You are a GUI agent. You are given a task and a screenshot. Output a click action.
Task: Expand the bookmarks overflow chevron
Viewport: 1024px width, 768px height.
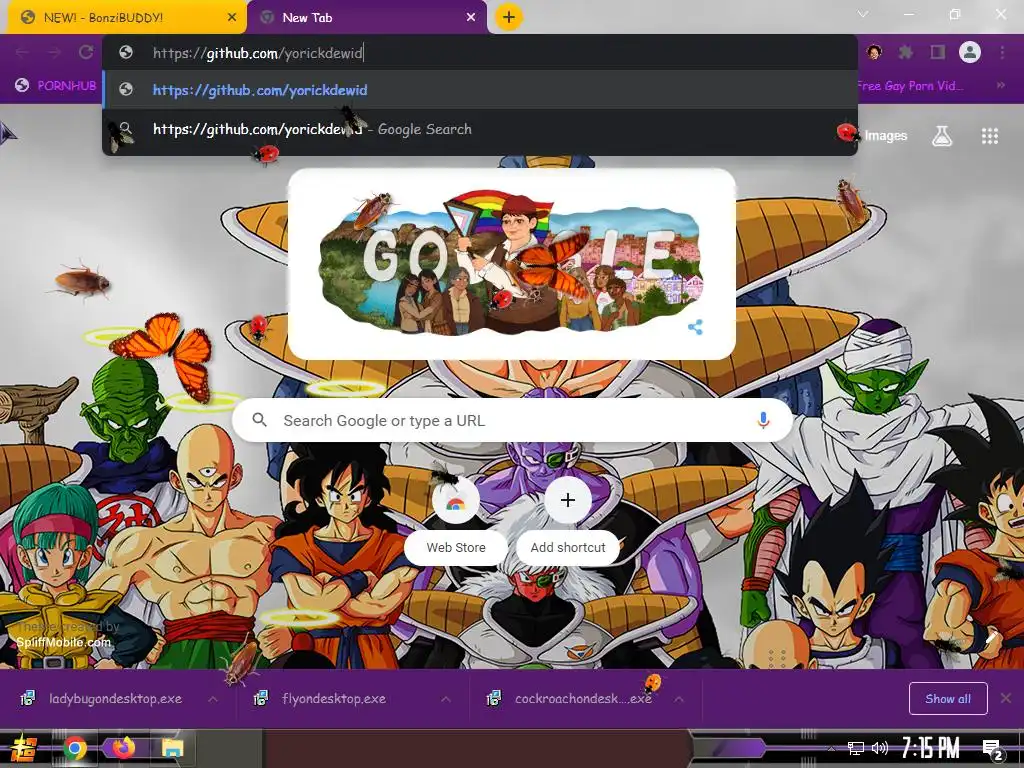tap(1000, 86)
